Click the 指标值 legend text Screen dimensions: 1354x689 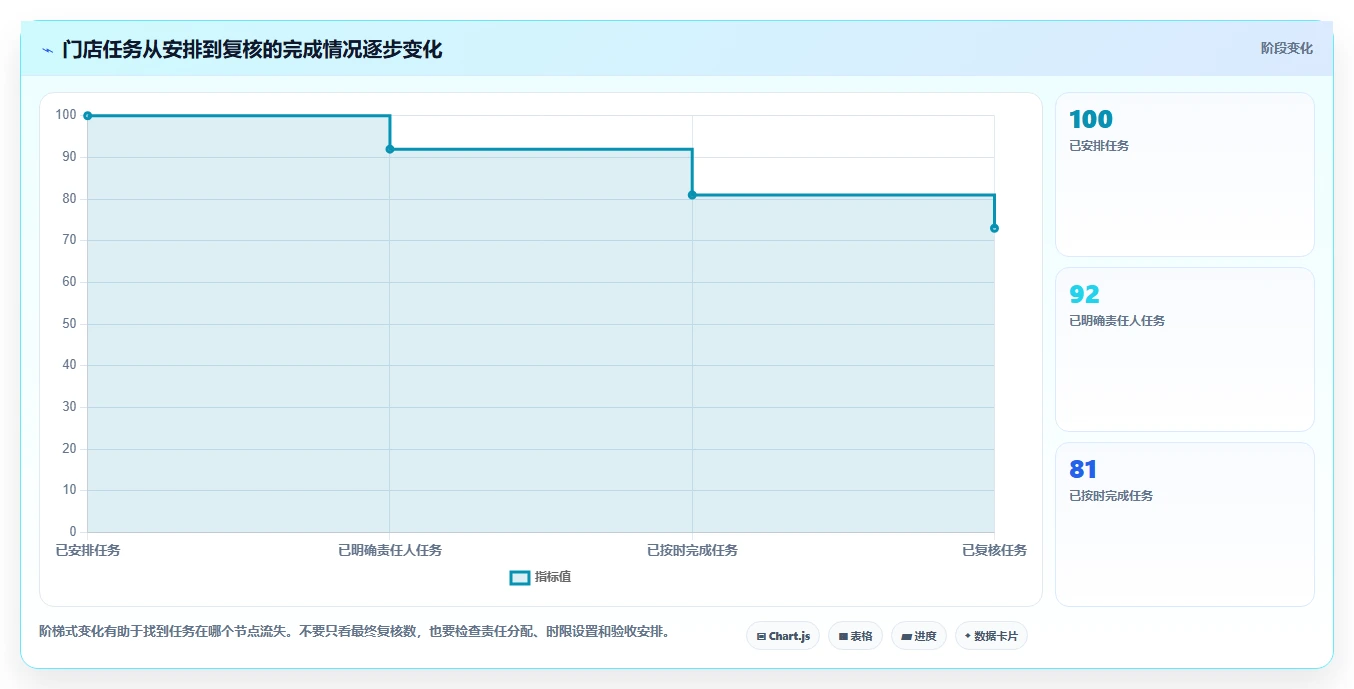[553, 577]
